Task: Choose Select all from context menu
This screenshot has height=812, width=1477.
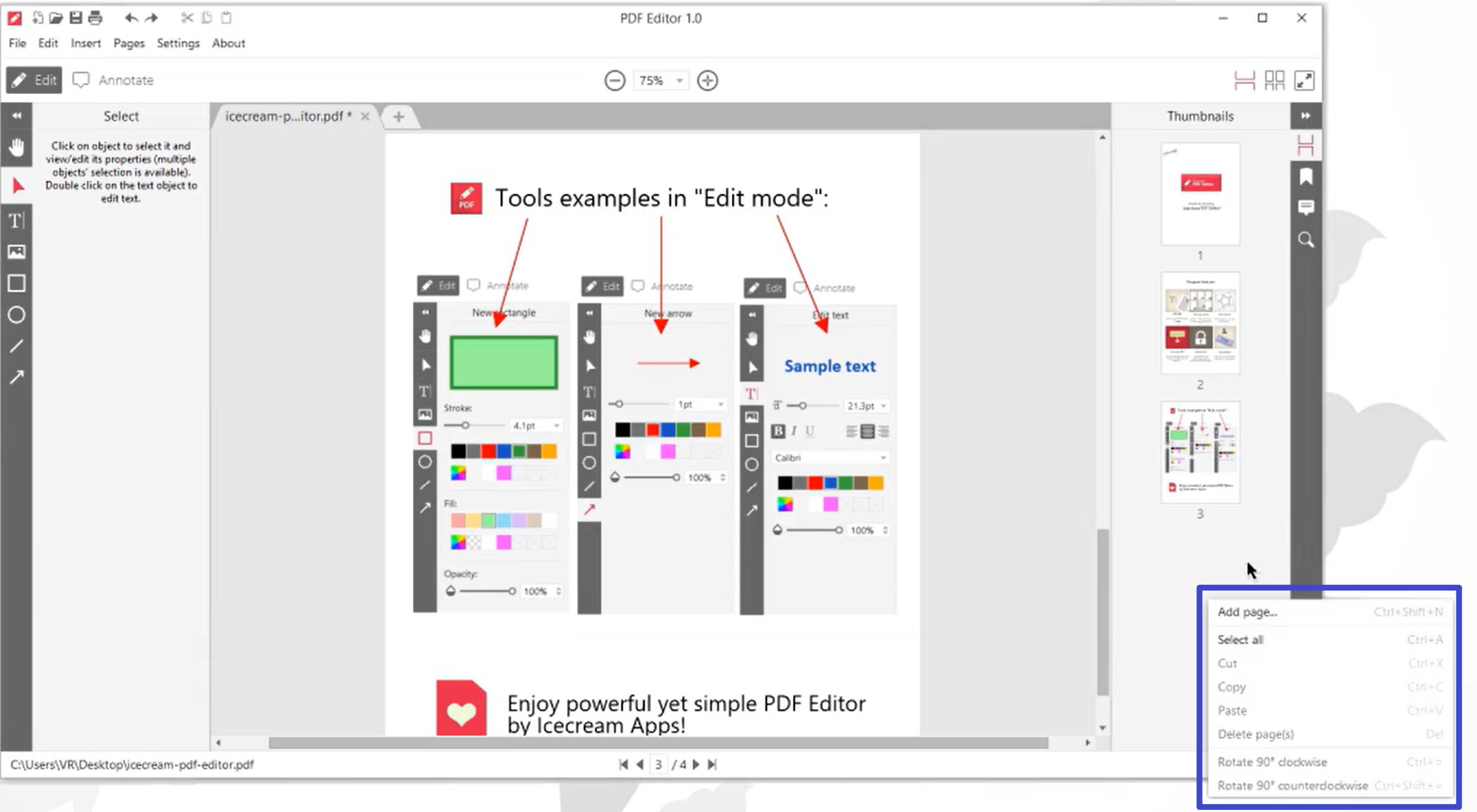Action: 1330,640
